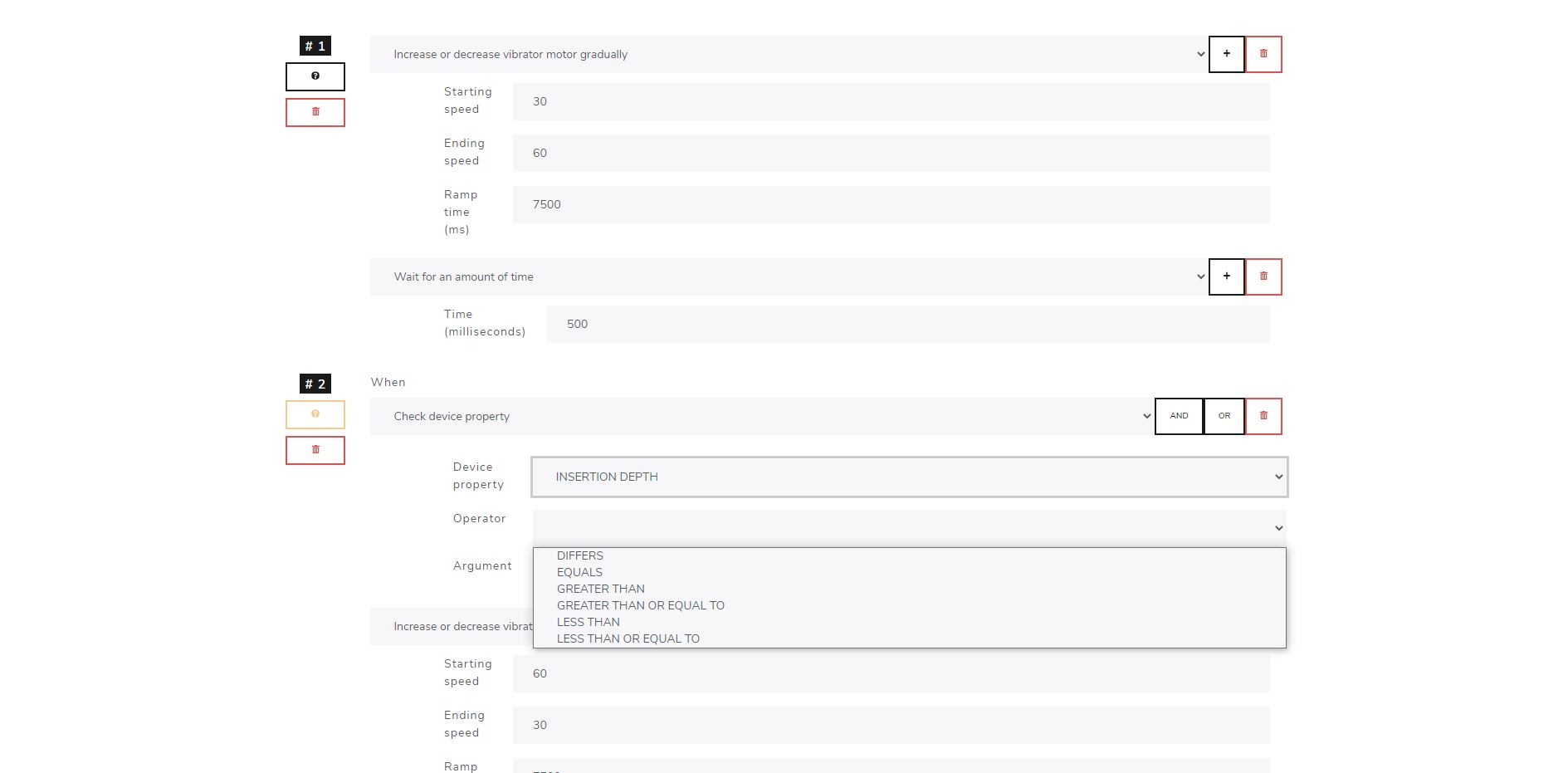1568x773 pixels.
Task: Edit ramp time field 7500
Action: pyautogui.click(x=891, y=204)
